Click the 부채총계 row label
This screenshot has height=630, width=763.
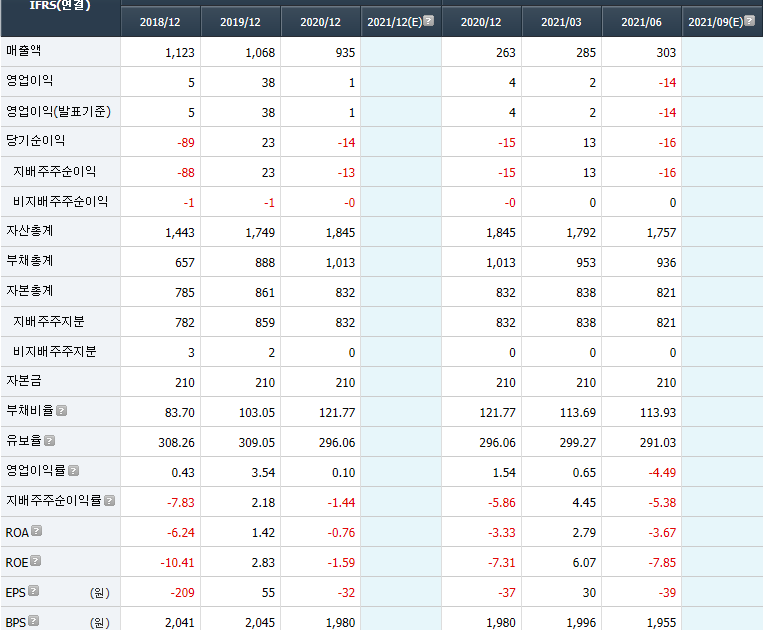pyautogui.click(x=29, y=261)
